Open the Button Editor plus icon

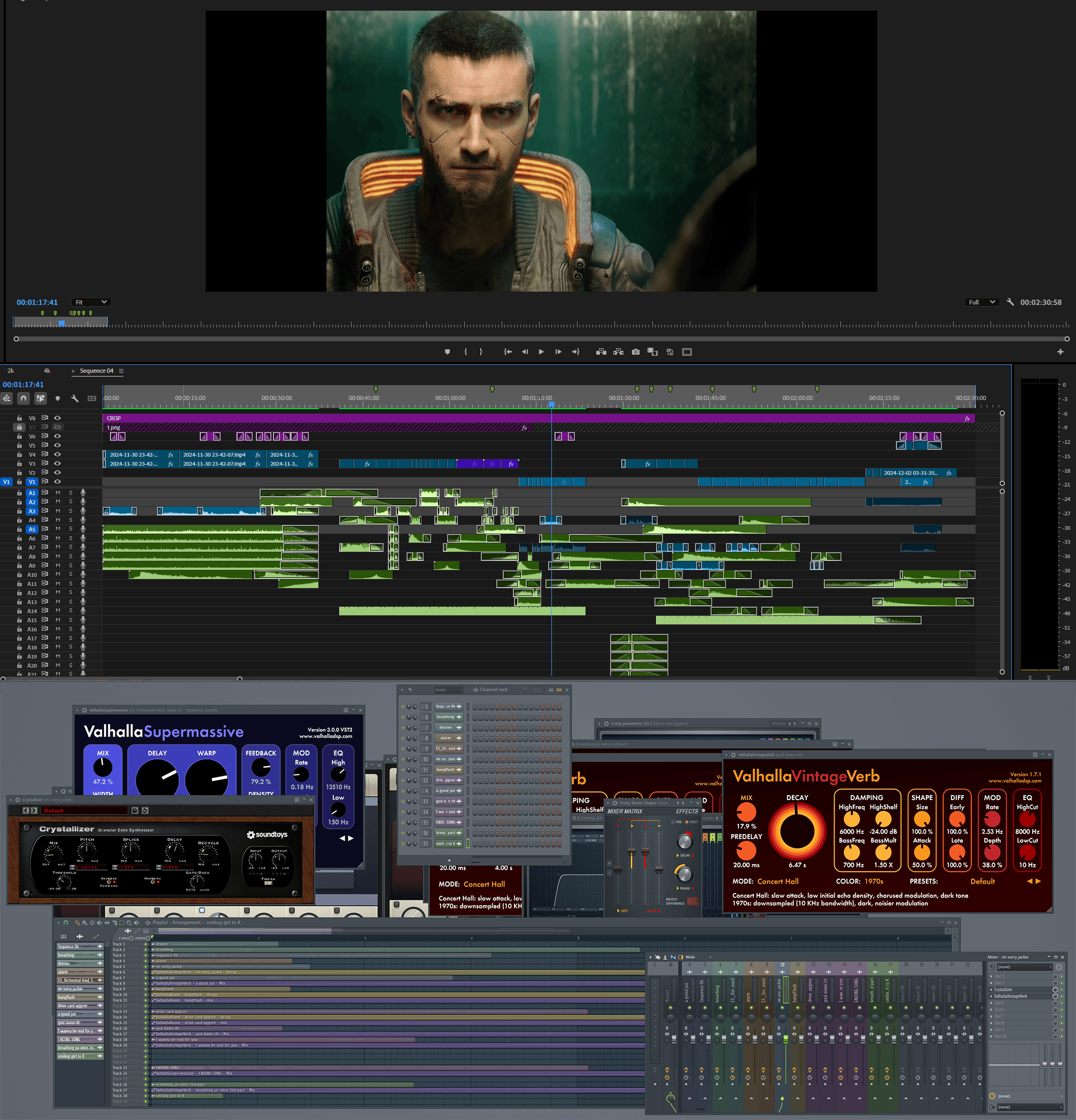[1060, 352]
